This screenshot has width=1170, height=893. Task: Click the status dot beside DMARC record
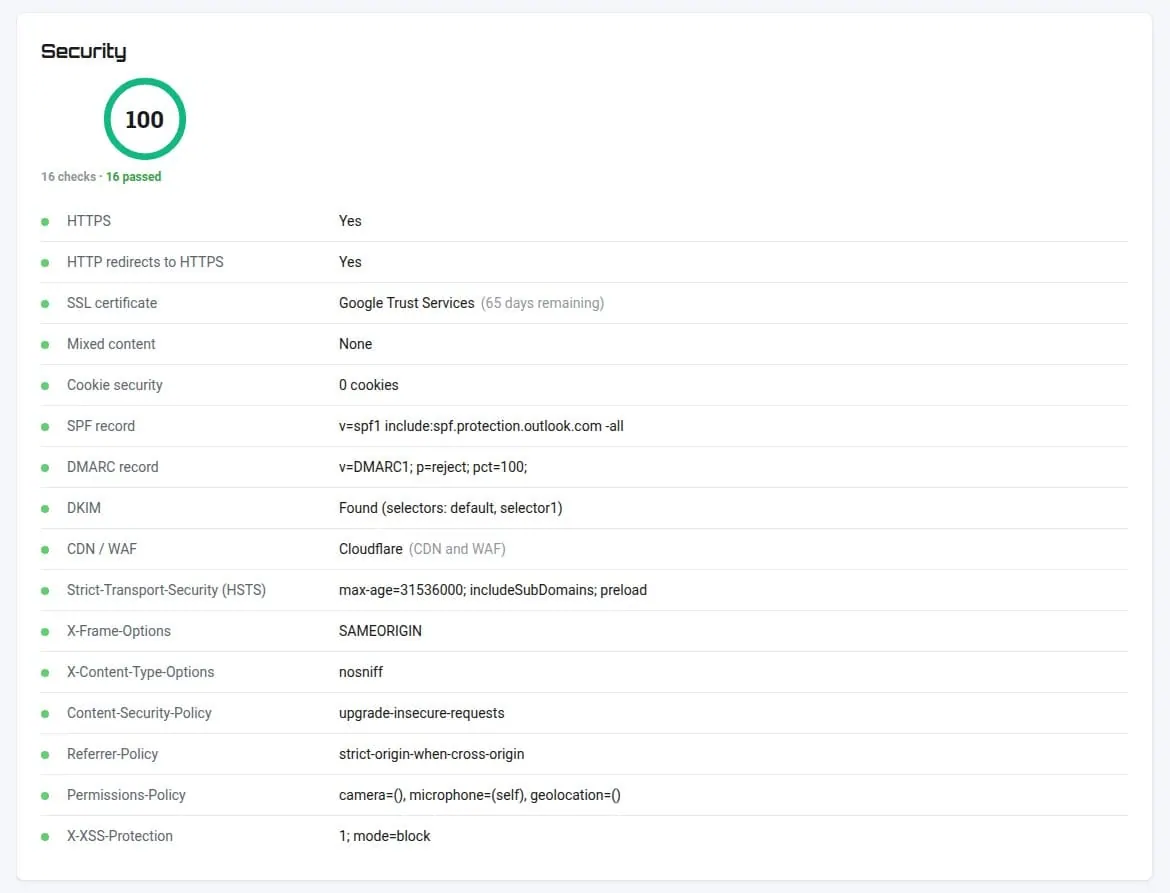tap(45, 468)
